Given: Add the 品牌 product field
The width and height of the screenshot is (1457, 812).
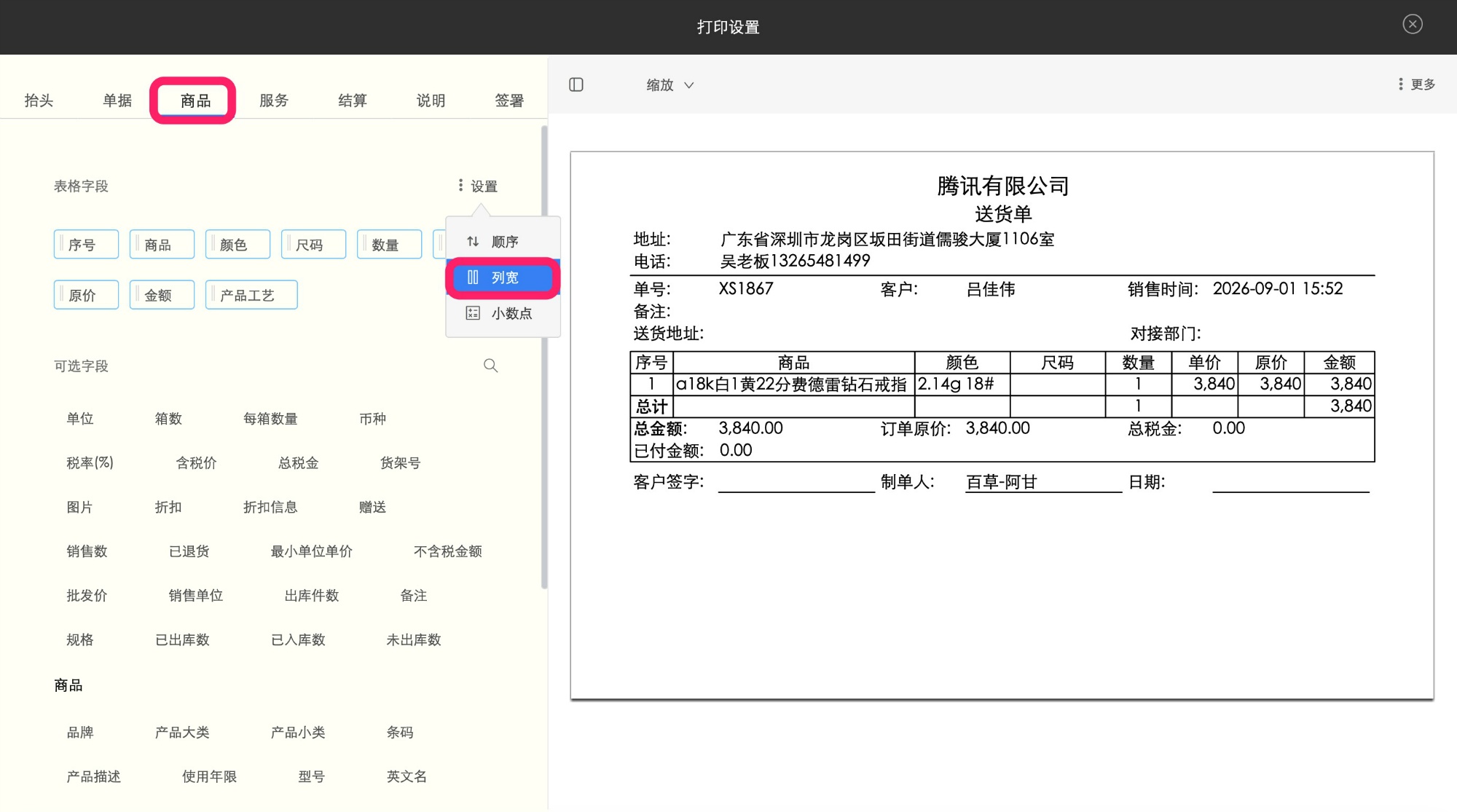Looking at the screenshot, I should coord(80,733).
